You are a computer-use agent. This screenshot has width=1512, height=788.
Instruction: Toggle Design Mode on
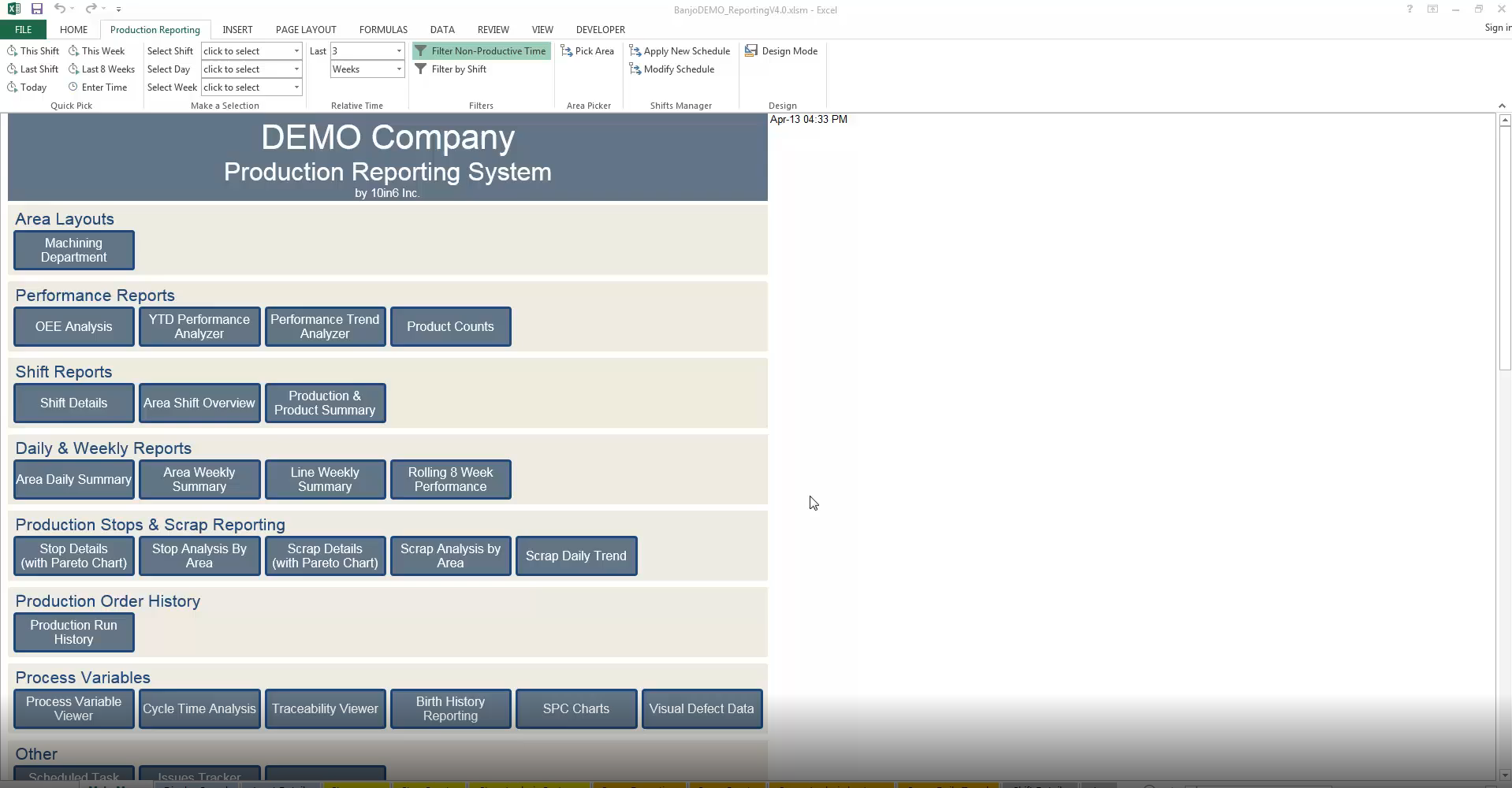(x=781, y=51)
